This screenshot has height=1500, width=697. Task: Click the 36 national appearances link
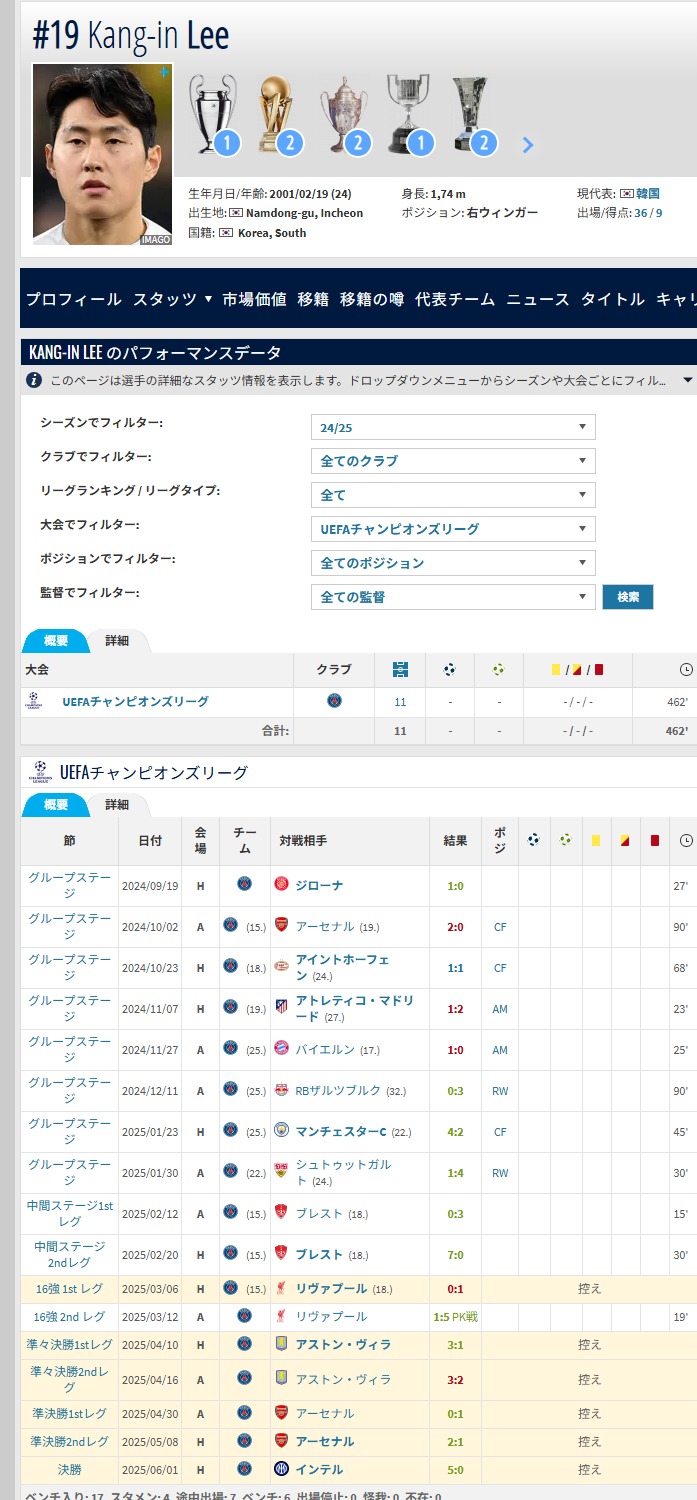tap(640, 213)
